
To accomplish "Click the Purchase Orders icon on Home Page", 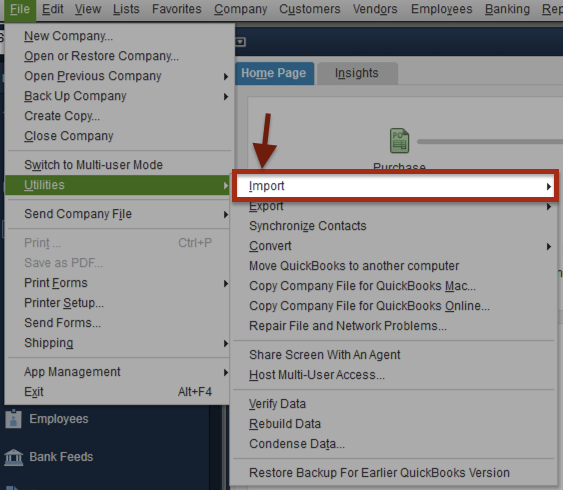I will tap(399, 141).
